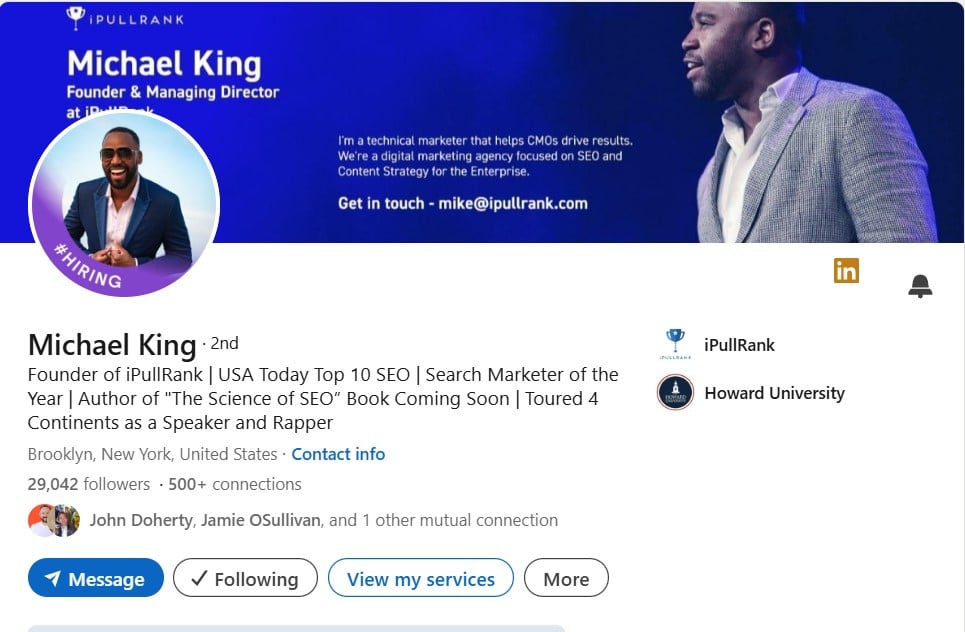
Task: Open the Contact info link
Action: 338,454
